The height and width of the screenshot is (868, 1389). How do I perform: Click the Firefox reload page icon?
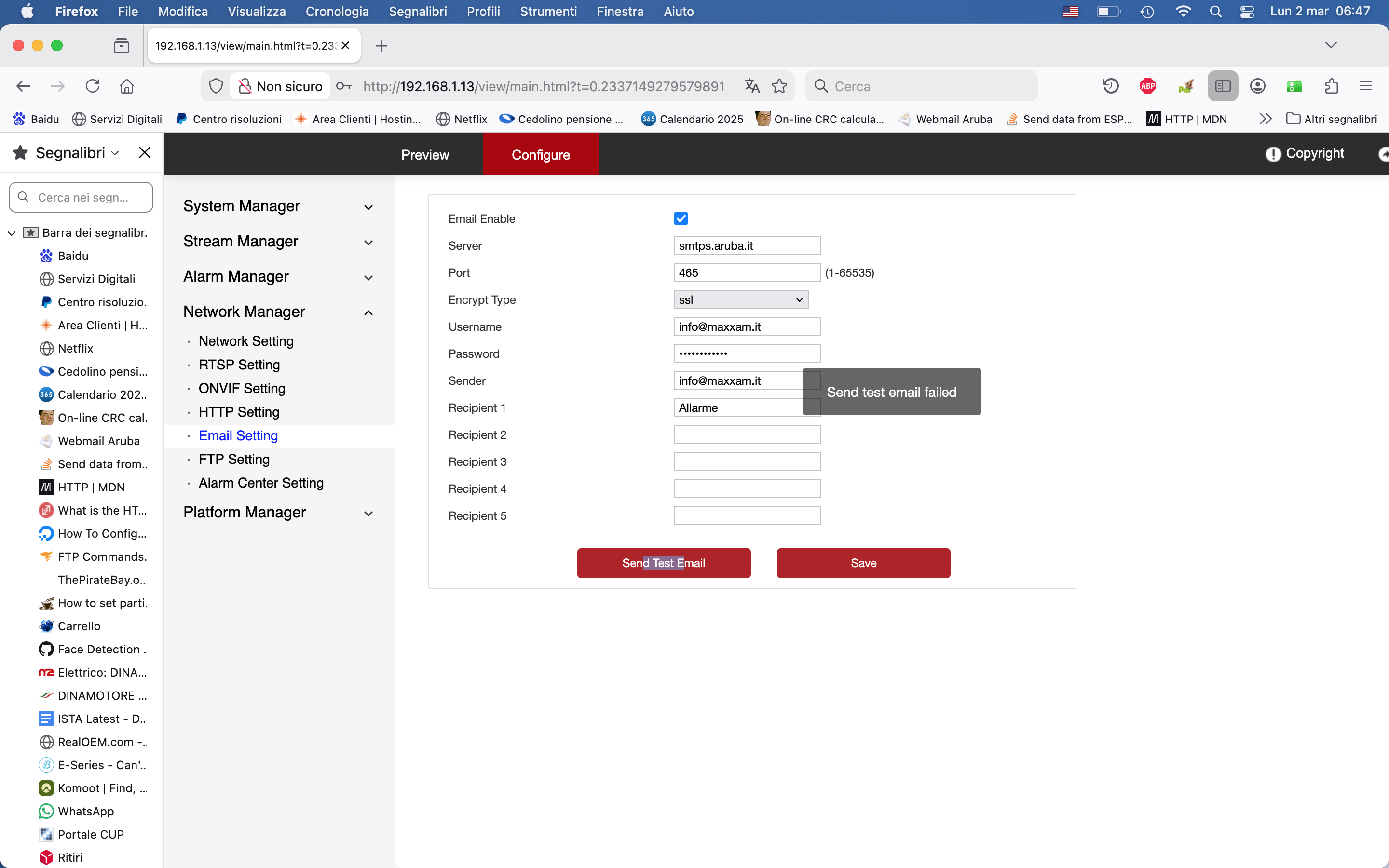coord(93,86)
